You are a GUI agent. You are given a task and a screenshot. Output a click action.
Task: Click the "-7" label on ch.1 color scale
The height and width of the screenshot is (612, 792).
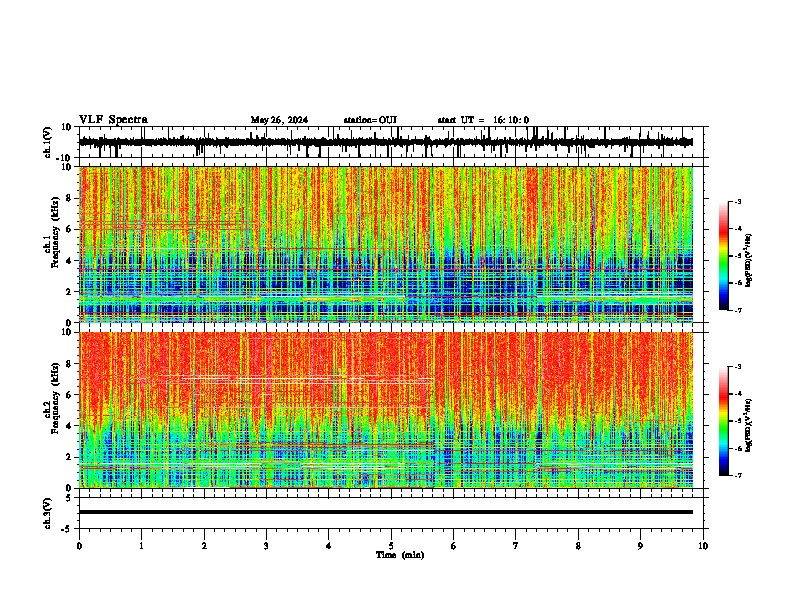tap(738, 310)
